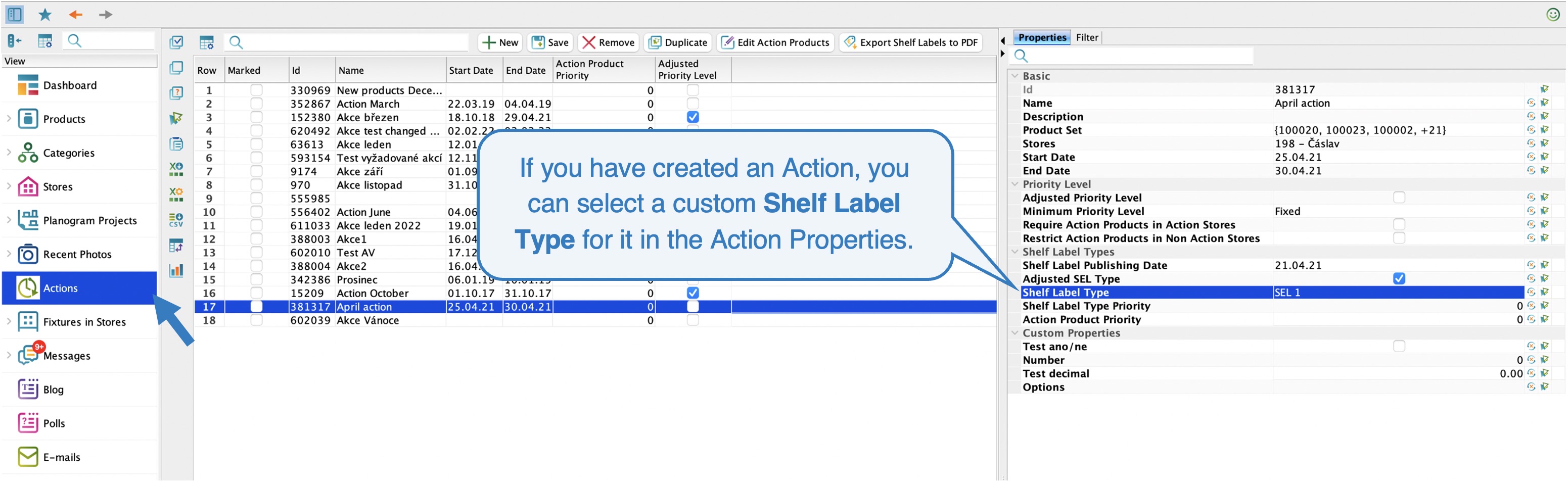Collapse the Custom Properties group
The height and width of the screenshot is (483, 1568).
click(x=1014, y=333)
